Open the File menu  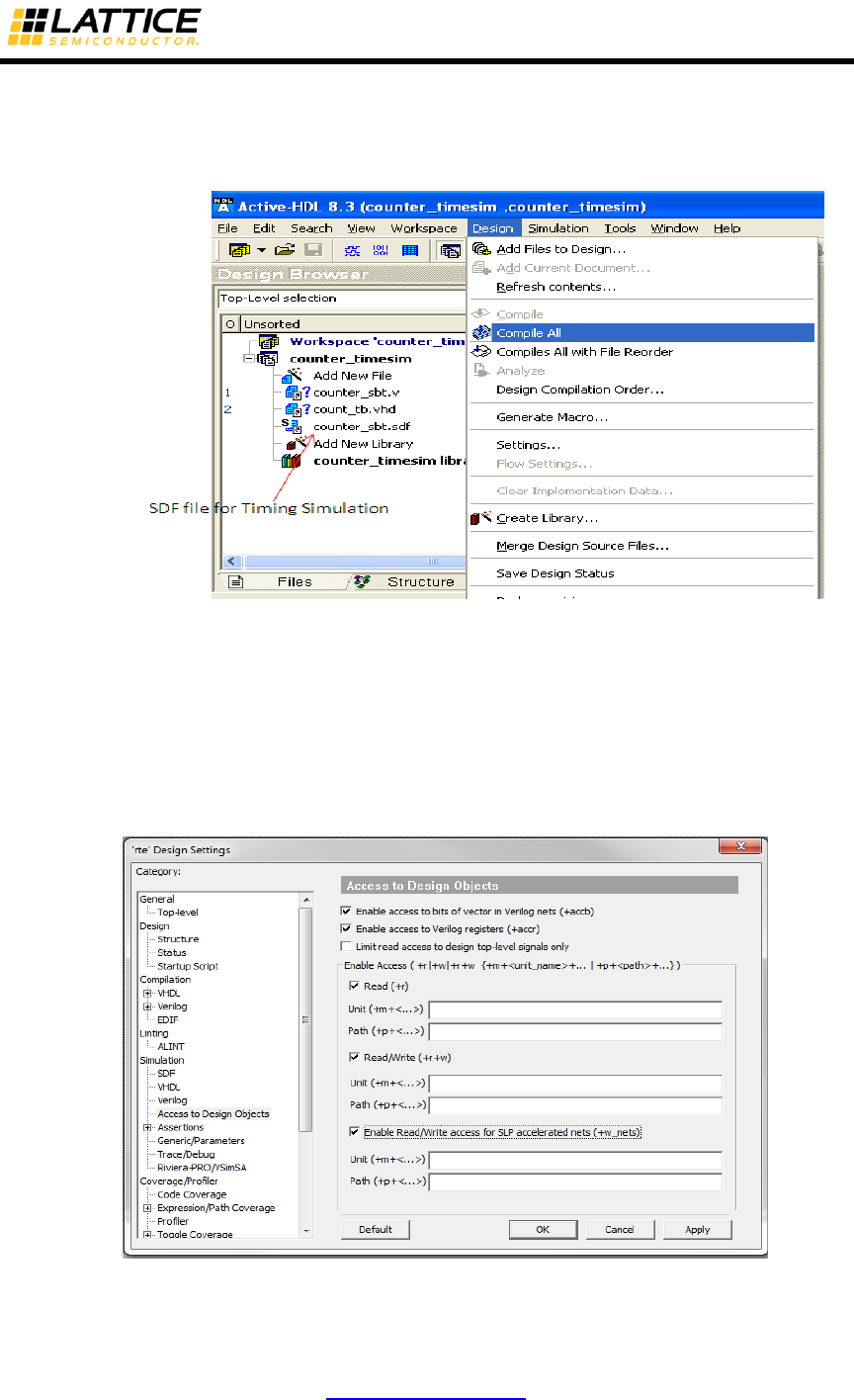227,228
